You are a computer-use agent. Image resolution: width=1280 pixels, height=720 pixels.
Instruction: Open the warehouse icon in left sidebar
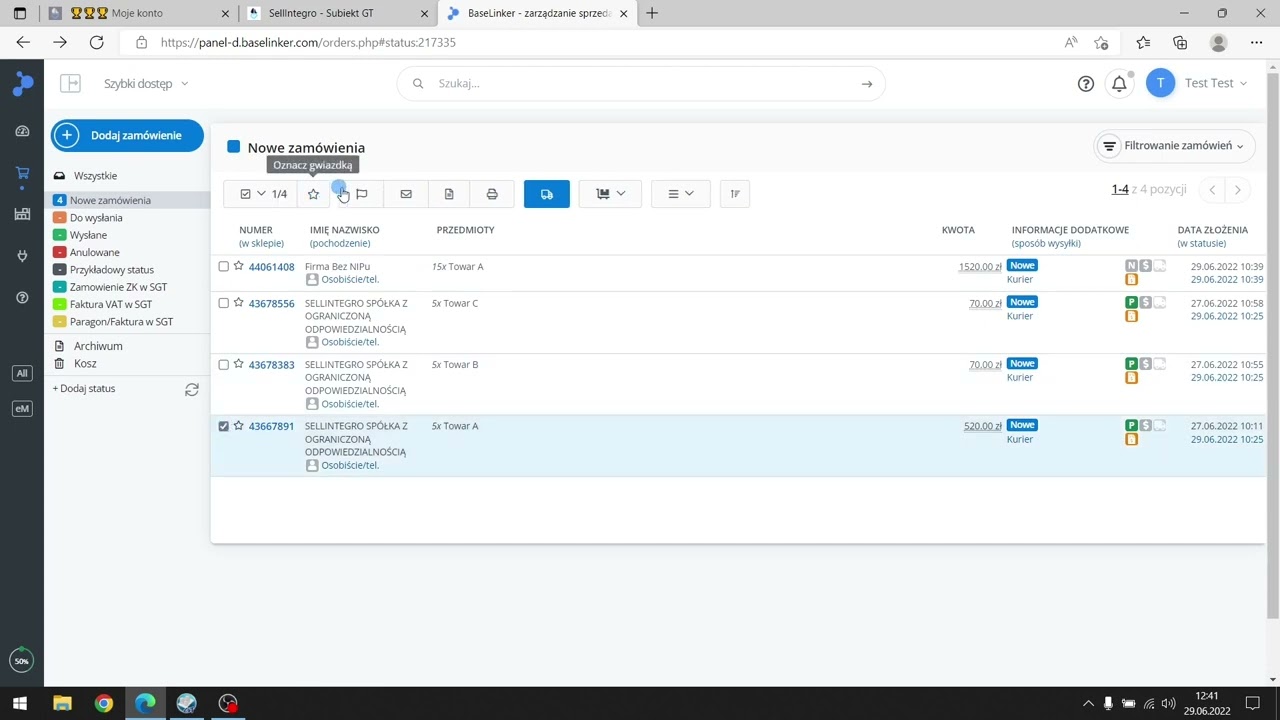(22, 214)
